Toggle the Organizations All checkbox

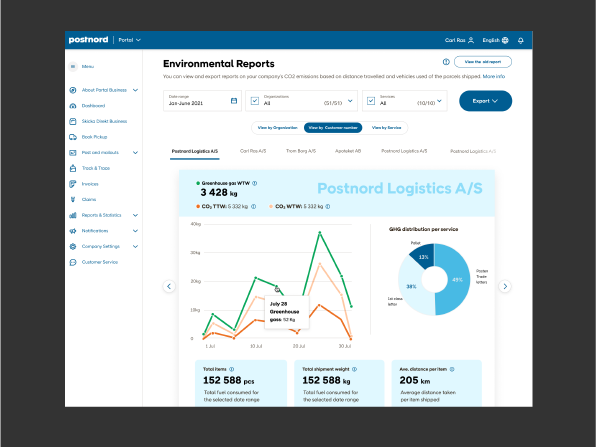(x=255, y=101)
